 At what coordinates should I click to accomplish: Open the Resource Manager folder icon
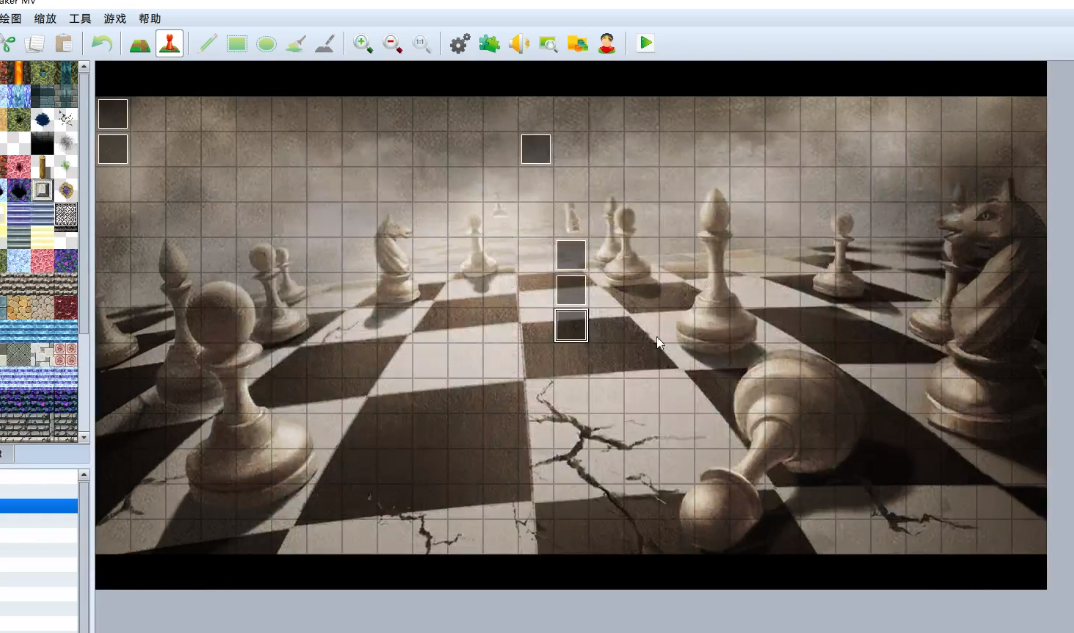pyautogui.click(x=577, y=44)
